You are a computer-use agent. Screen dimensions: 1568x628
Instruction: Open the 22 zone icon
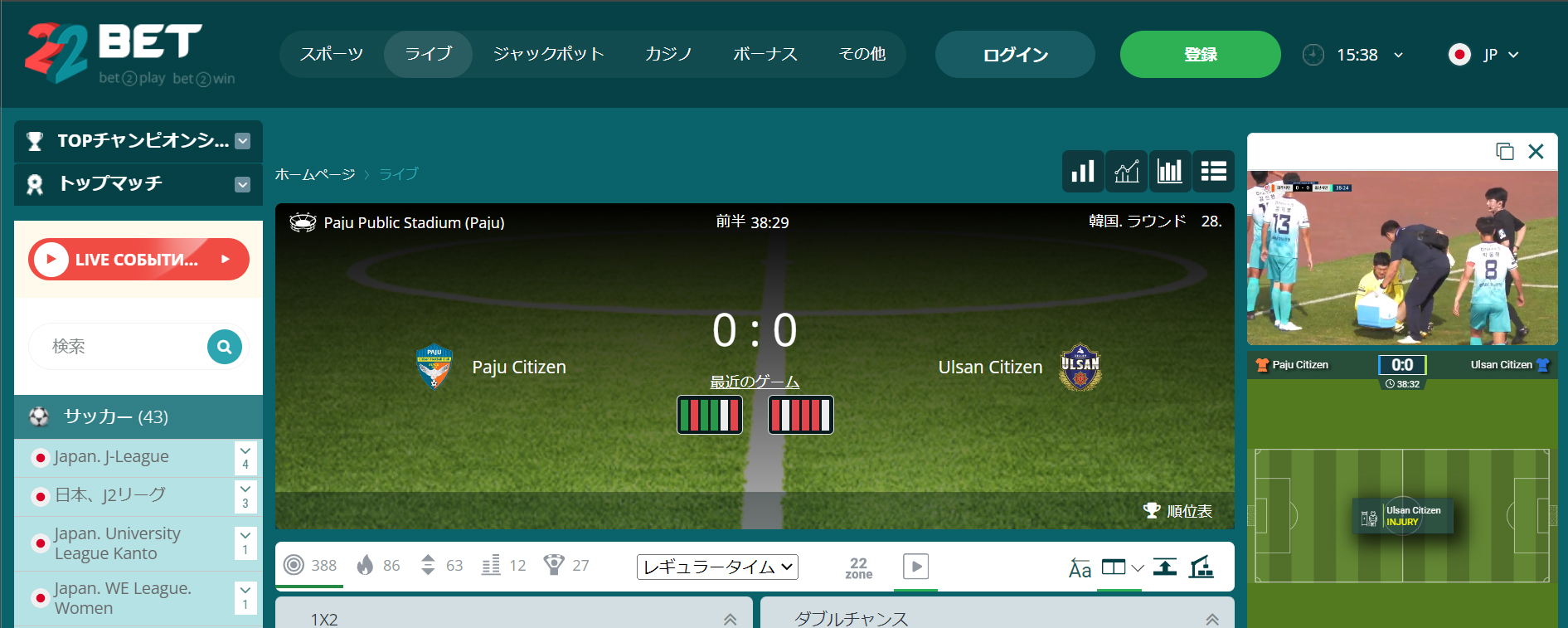coord(859,567)
